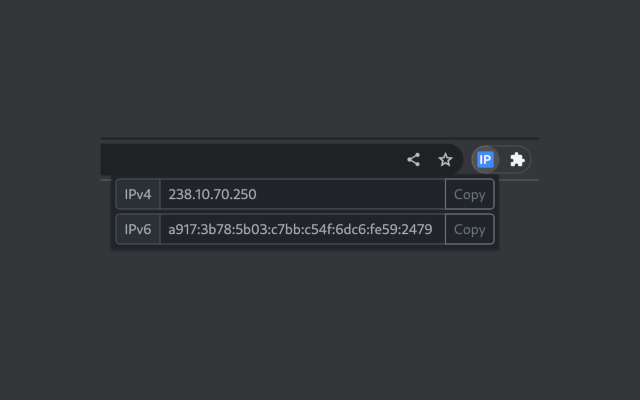
Task: Click the IPv4 label
Action: click(x=138, y=194)
